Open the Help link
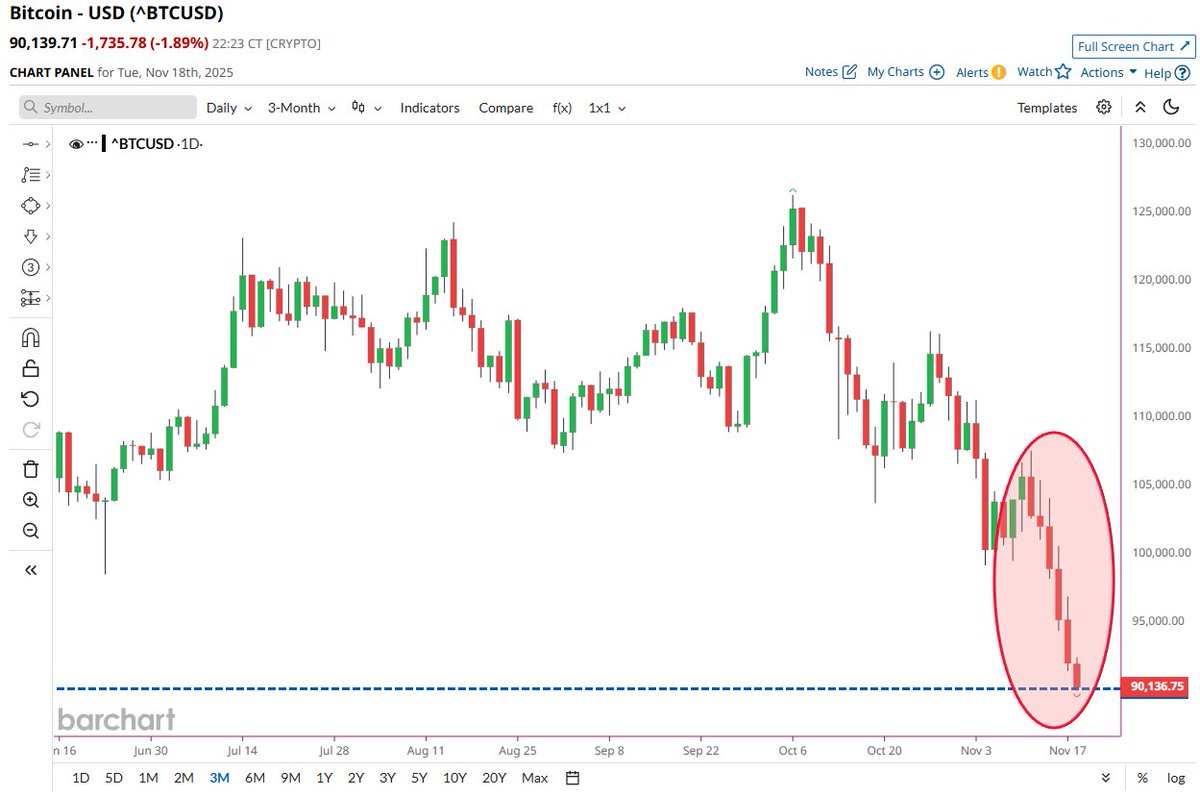This screenshot has width=1200, height=796. pyautogui.click(x=1167, y=73)
